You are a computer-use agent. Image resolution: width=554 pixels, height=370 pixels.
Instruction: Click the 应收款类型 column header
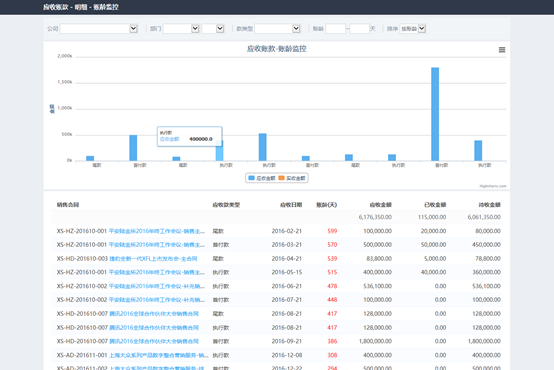(226, 205)
